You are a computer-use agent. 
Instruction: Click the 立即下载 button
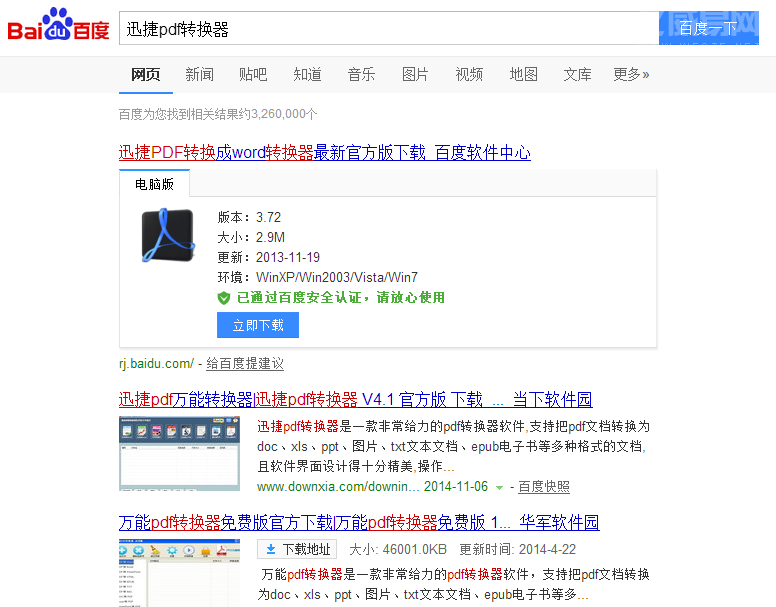258,325
